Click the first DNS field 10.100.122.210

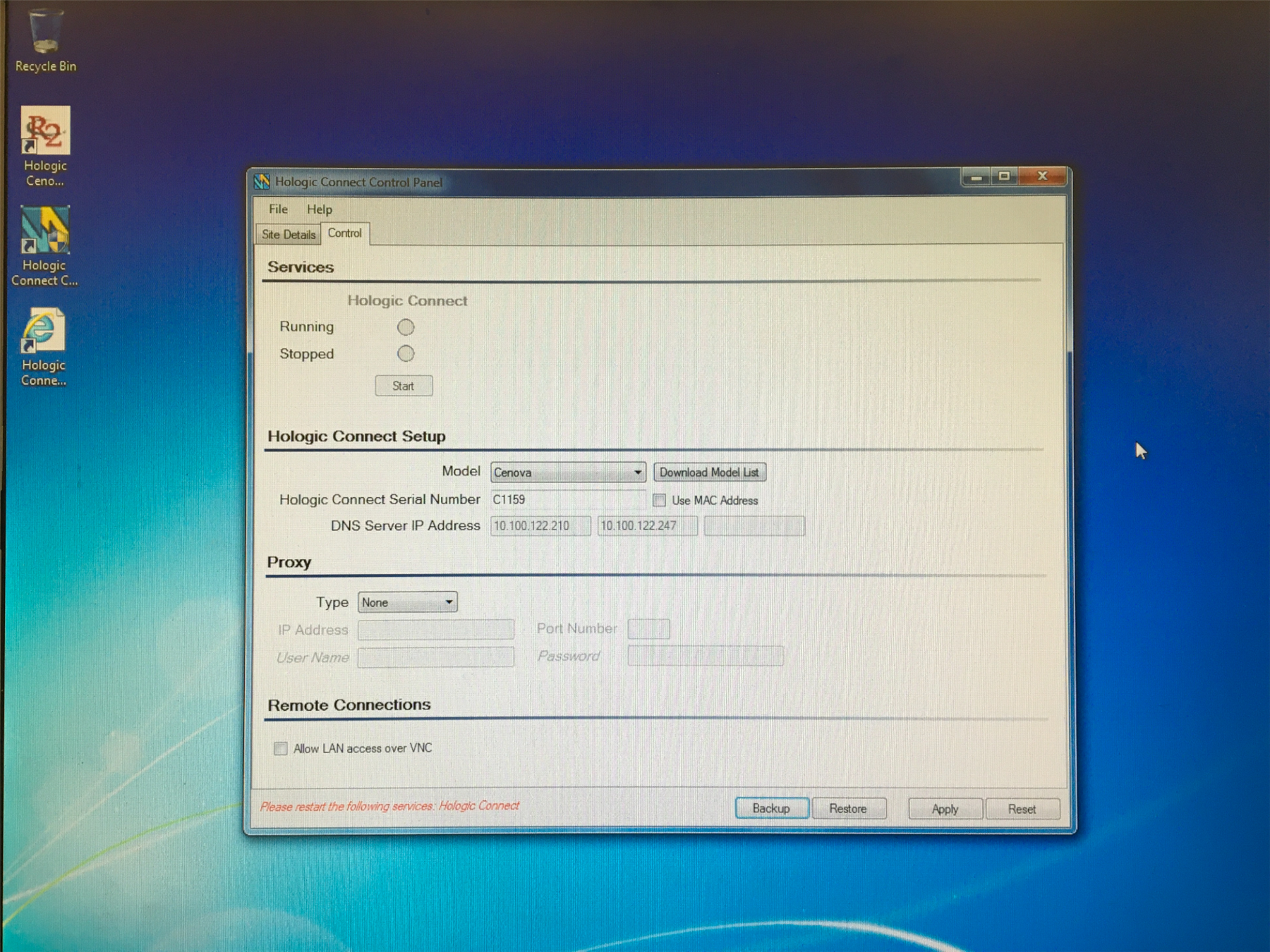[540, 526]
